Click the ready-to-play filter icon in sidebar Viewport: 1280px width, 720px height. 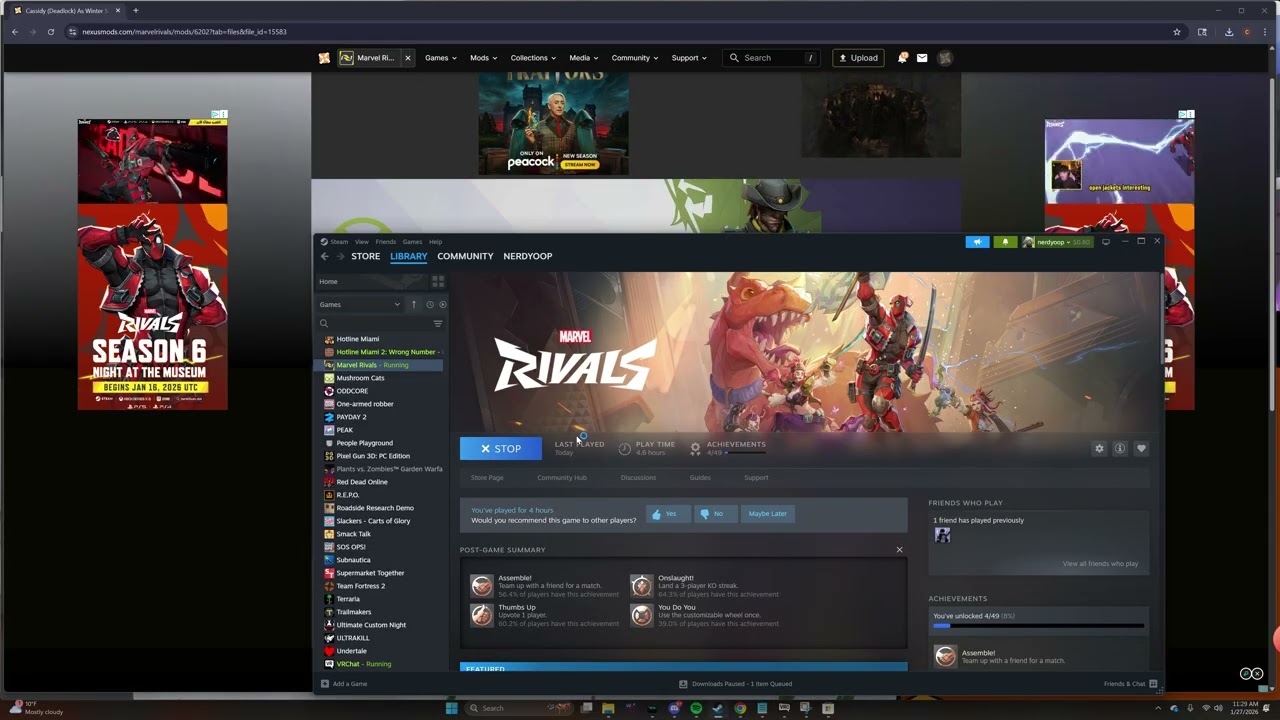(443, 305)
